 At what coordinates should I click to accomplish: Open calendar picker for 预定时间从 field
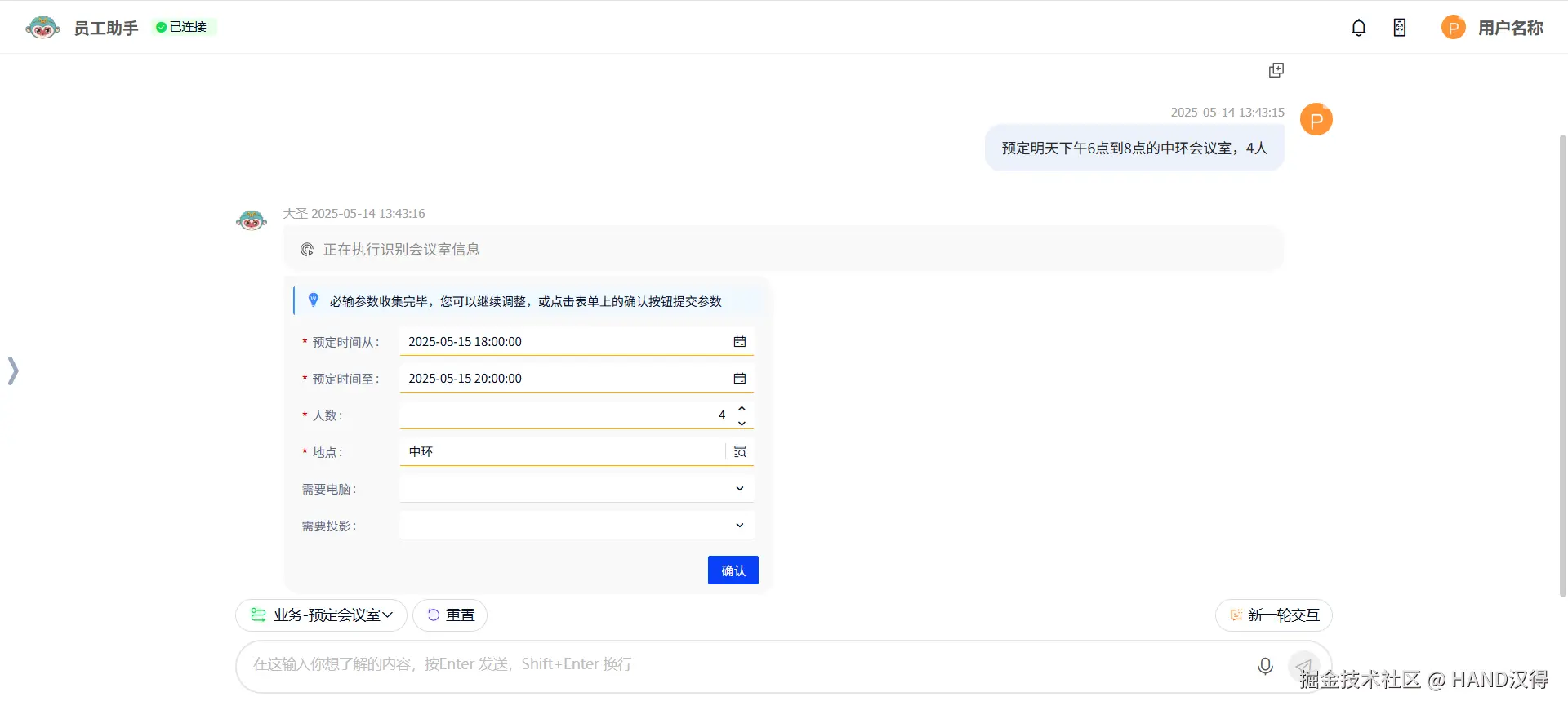point(740,342)
